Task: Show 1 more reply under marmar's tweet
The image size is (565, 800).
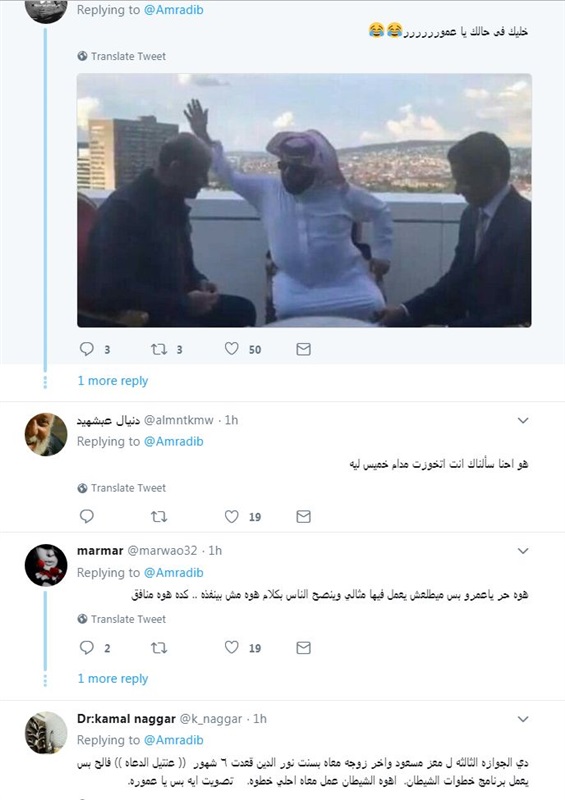Action: (113, 679)
